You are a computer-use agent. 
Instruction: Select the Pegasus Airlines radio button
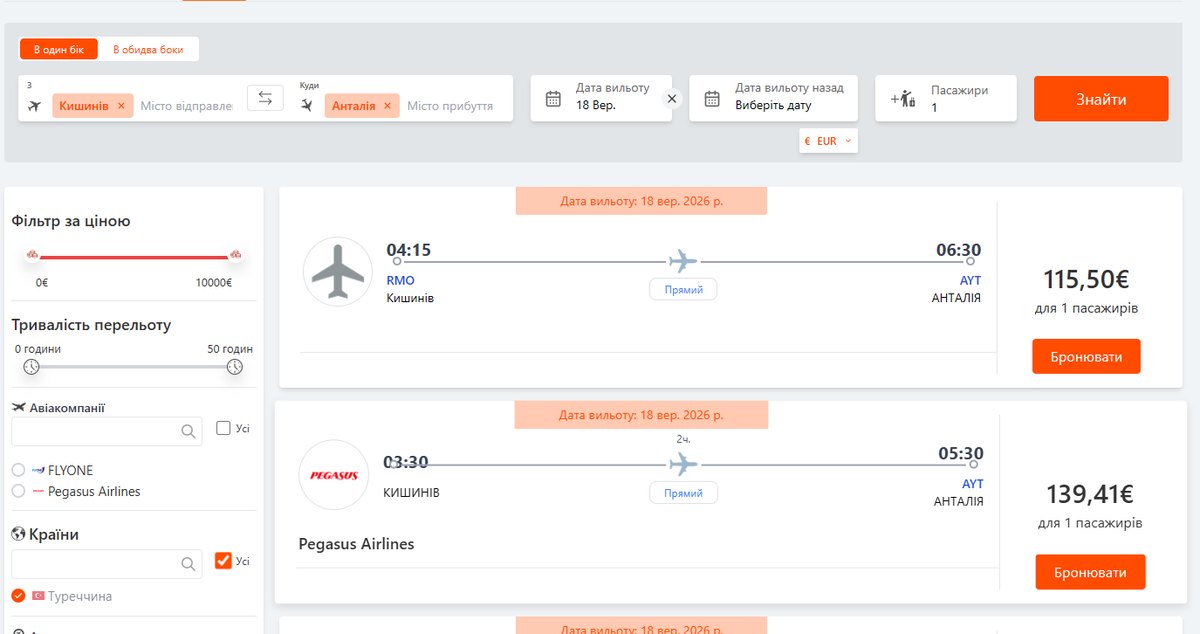pos(19,491)
